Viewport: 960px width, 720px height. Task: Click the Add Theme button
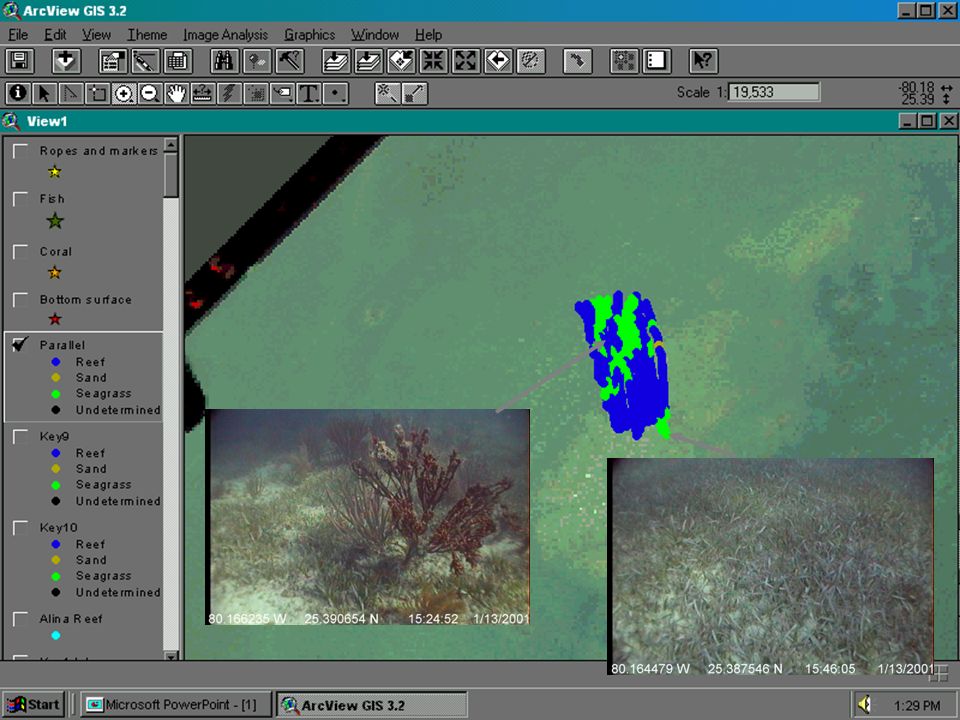tap(66, 61)
